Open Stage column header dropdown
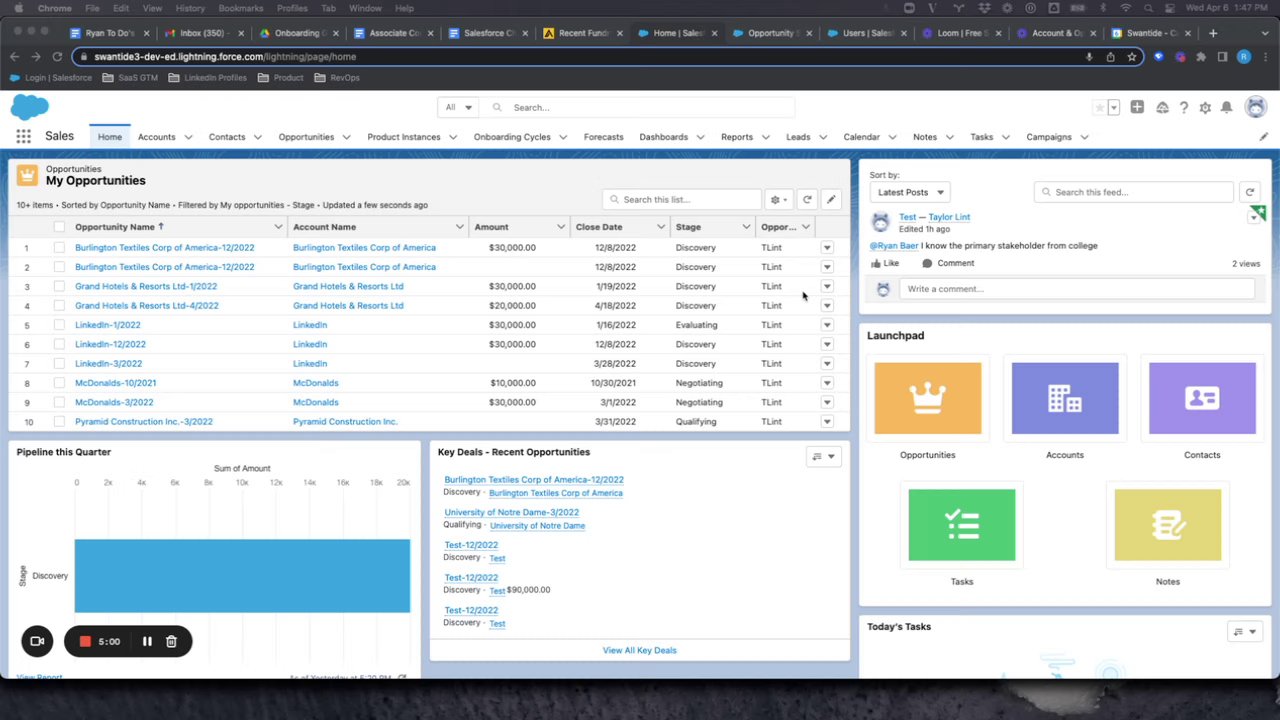This screenshot has height=720, width=1280. 746,227
